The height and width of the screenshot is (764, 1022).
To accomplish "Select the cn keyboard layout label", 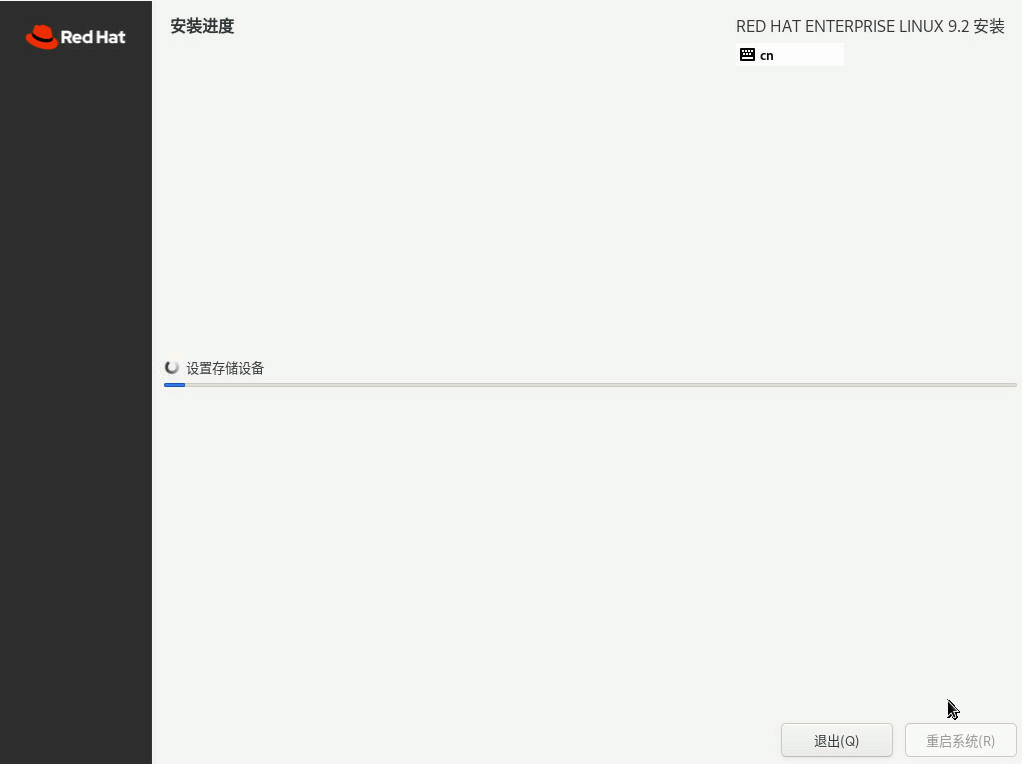I will click(x=767, y=56).
